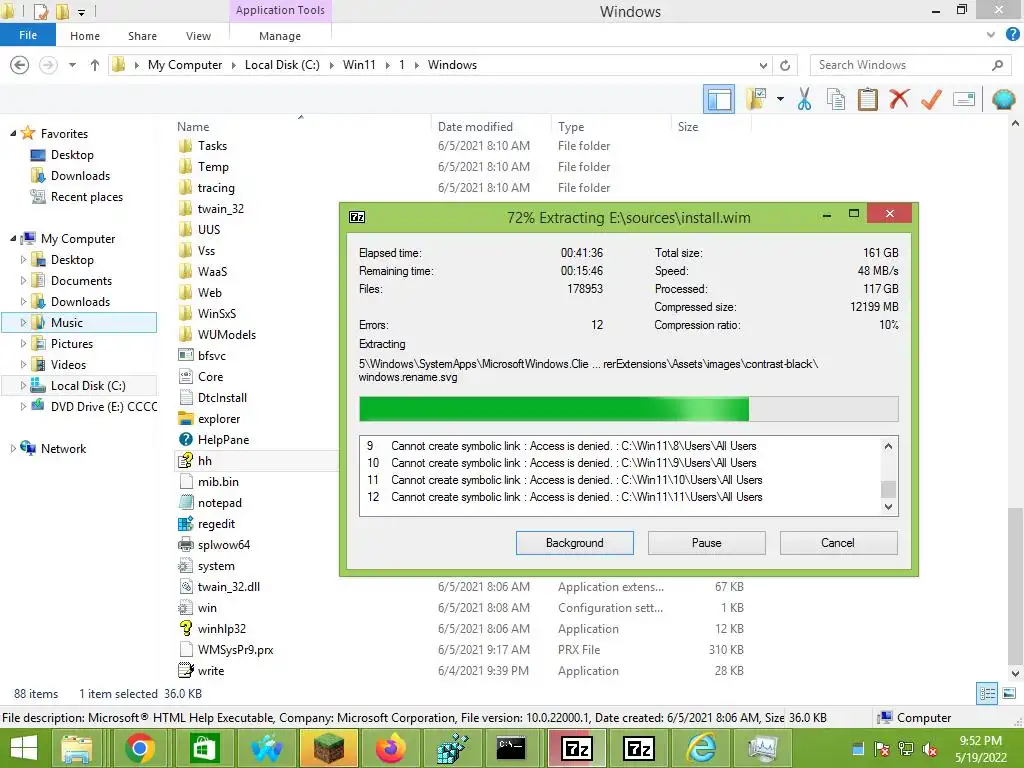Expand the Local Disk (C:) tree node

pos(24,385)
